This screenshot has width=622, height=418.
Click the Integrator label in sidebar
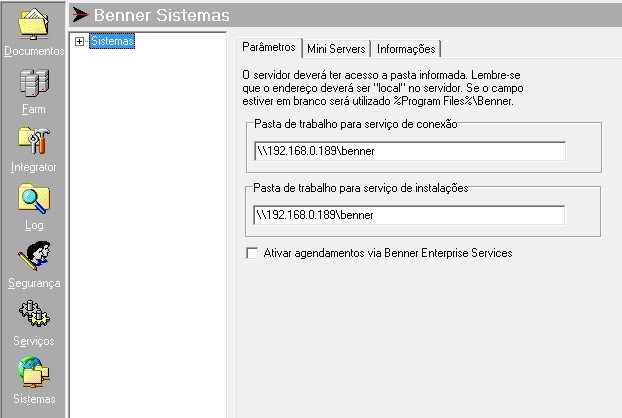coord(33,167)
